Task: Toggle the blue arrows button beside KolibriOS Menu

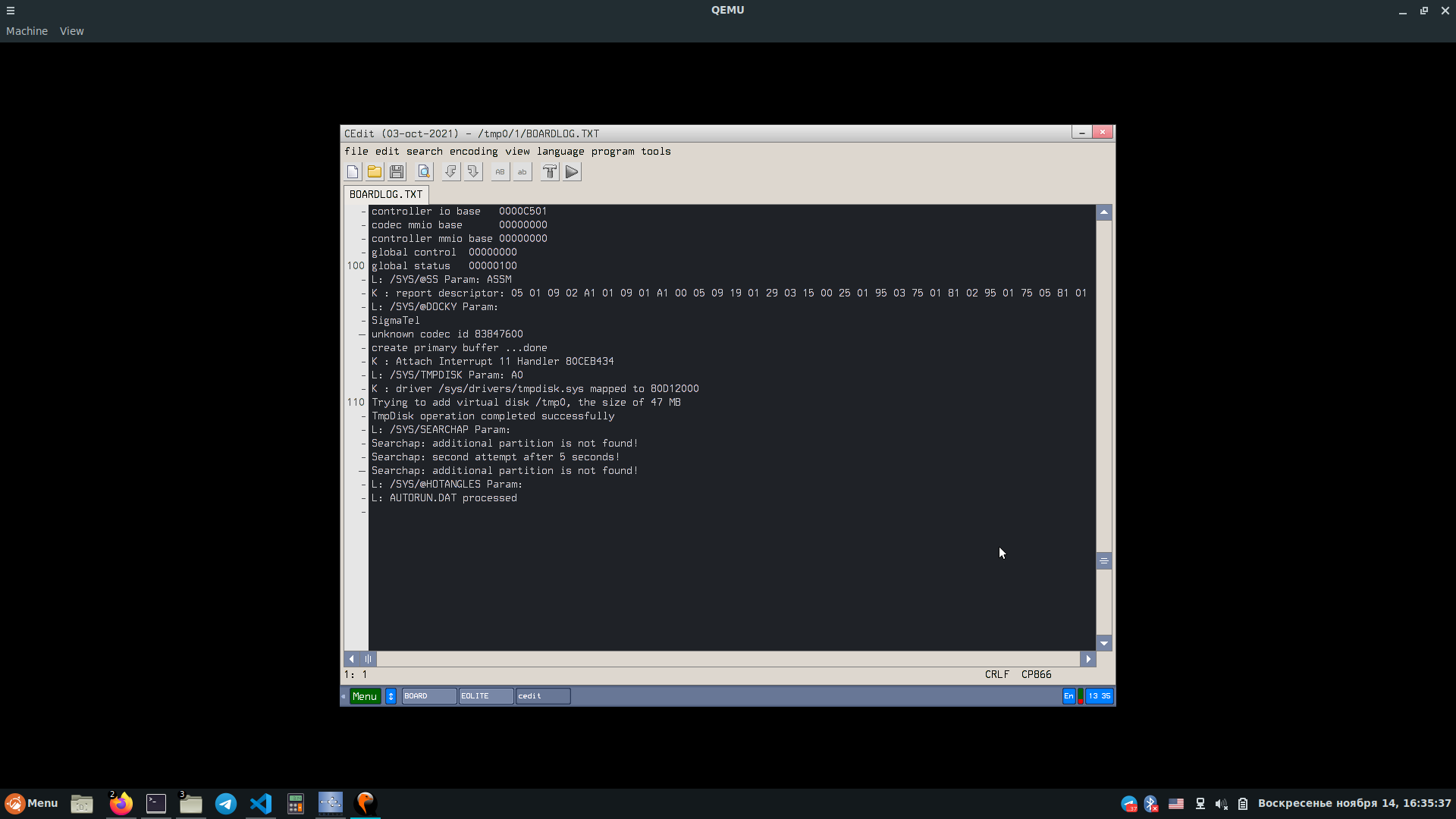Action: click(x=391, y=696)
